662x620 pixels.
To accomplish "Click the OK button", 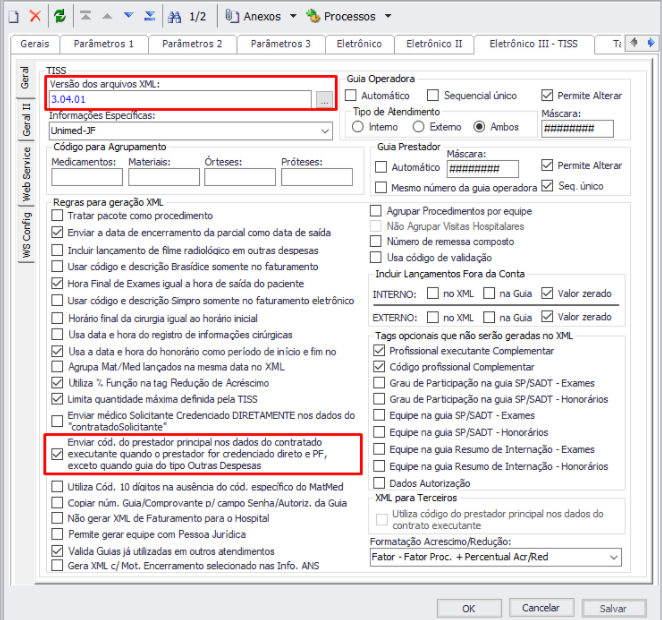I will pos(469,608).
